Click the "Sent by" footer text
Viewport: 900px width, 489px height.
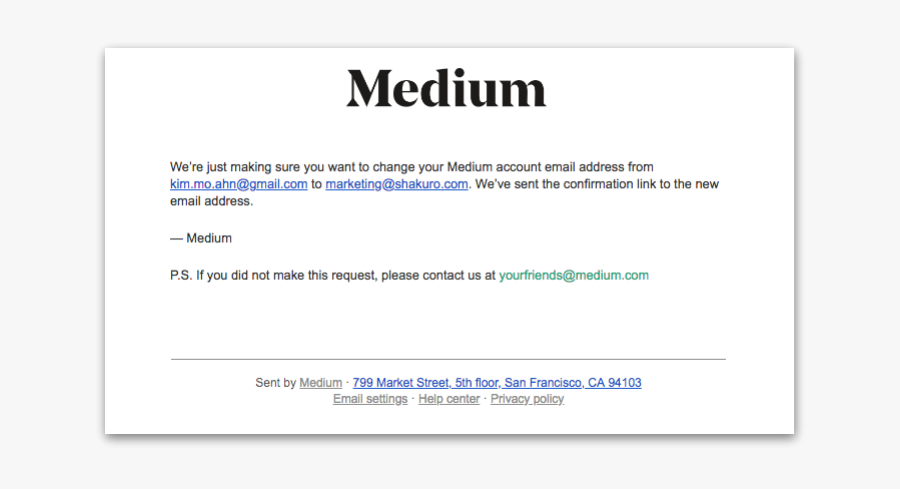(x=275, y=383)
